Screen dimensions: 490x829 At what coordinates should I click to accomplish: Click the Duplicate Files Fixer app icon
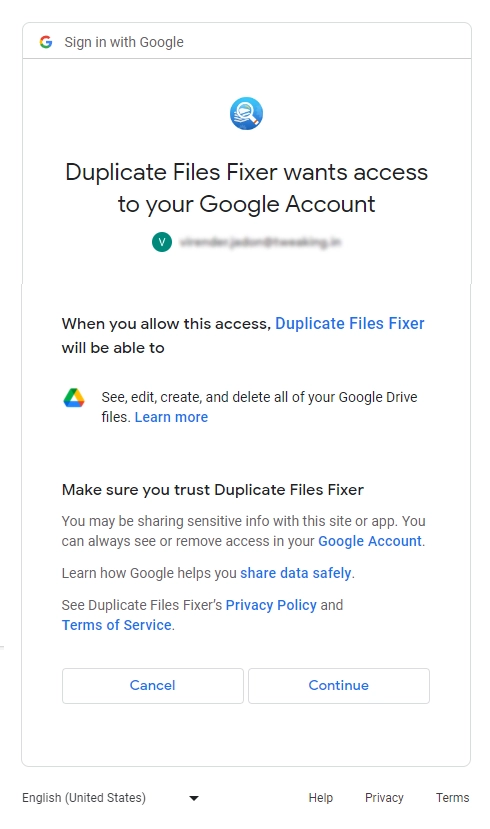point(246,113)
